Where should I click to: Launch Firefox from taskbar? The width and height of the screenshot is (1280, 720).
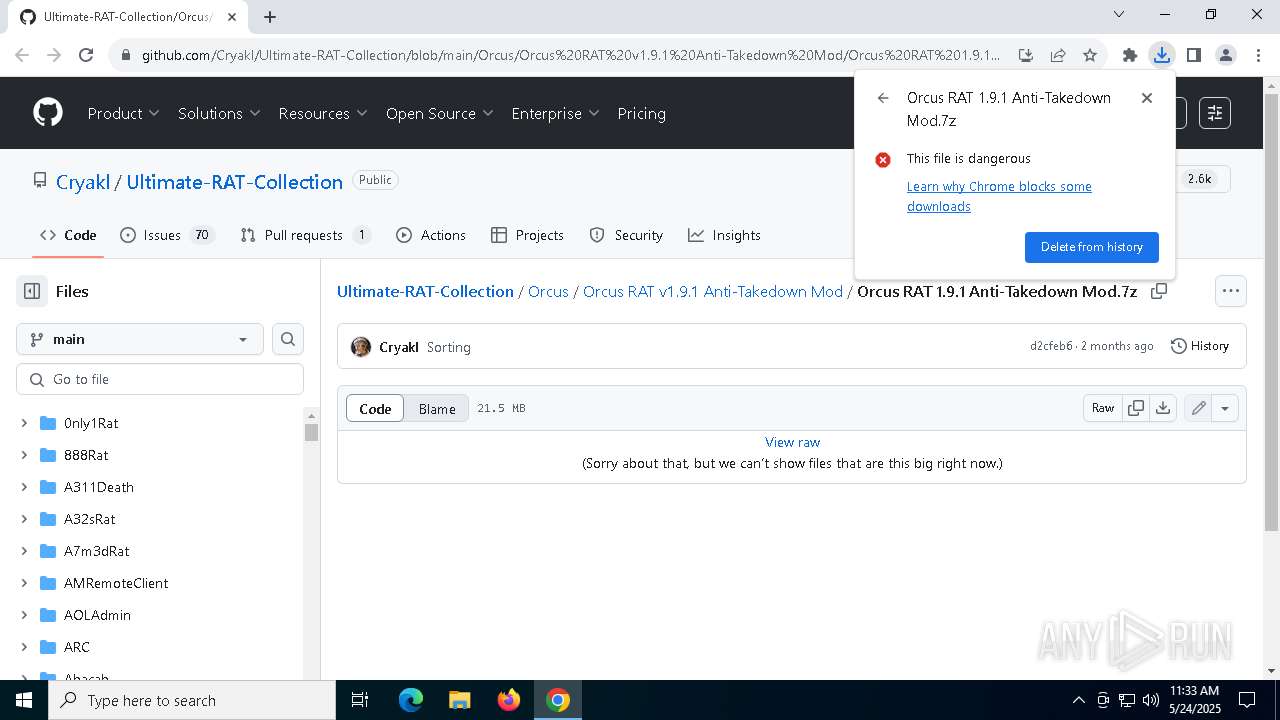[x=509, y=700]
